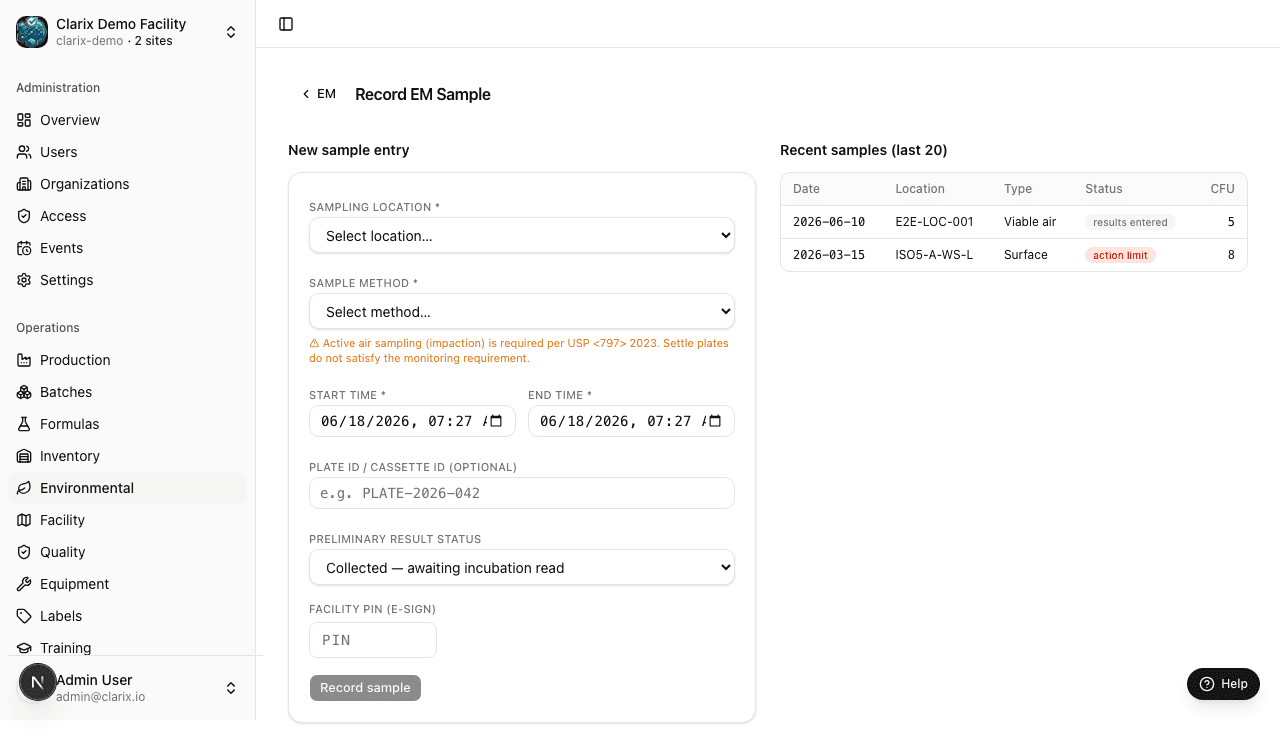Click the Quality shield icon
Image resolution: width=1280 pixels, height=755 pixels.
click(24, 552)
